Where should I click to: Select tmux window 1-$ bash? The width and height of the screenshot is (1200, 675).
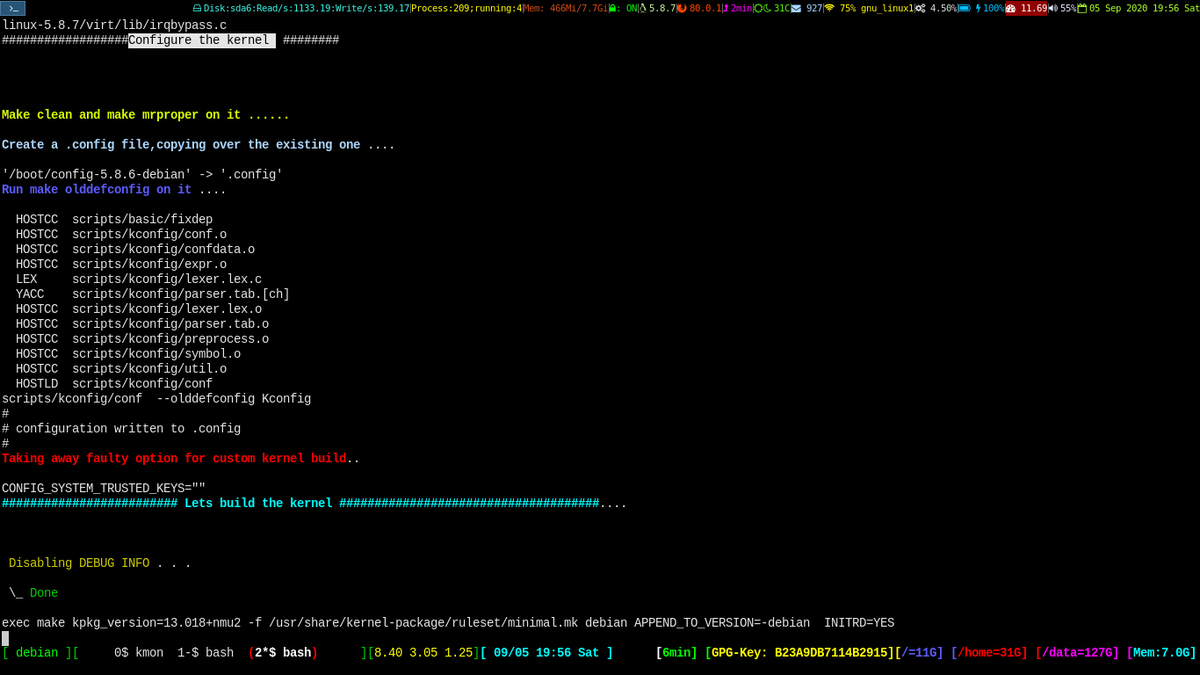coord(205,653)
